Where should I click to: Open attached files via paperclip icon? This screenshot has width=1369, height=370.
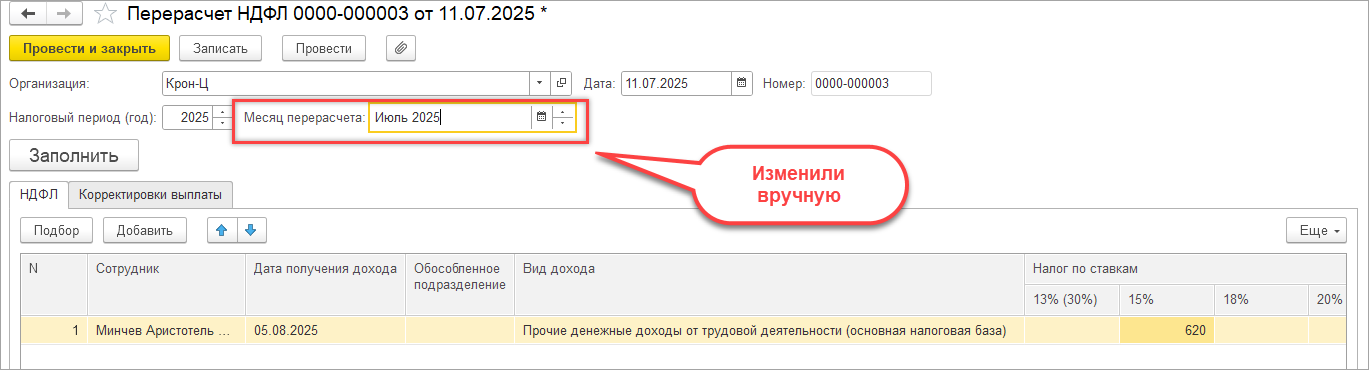point(399,47)
